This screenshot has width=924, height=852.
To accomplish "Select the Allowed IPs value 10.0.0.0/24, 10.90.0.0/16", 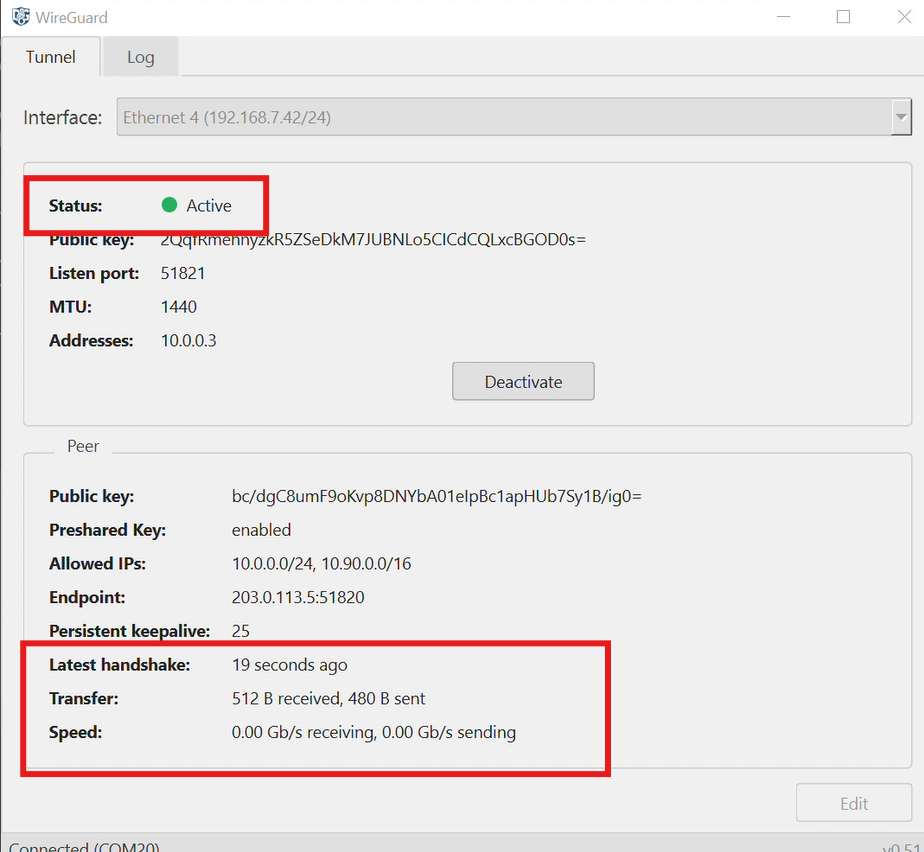I will click(x=321, y=564).
